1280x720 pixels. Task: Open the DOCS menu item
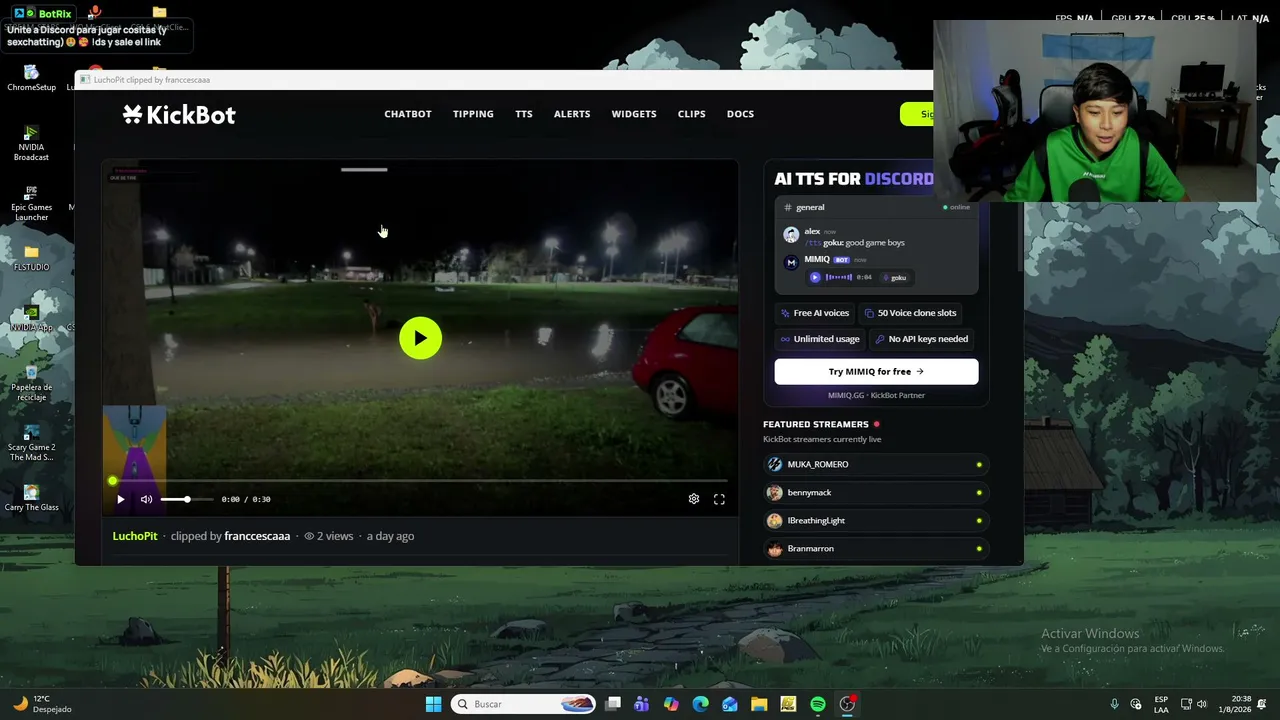pos(741,114)
